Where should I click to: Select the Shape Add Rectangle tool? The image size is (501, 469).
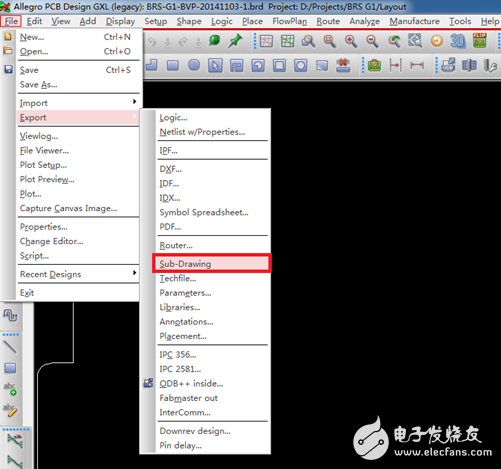coord(173,65)
